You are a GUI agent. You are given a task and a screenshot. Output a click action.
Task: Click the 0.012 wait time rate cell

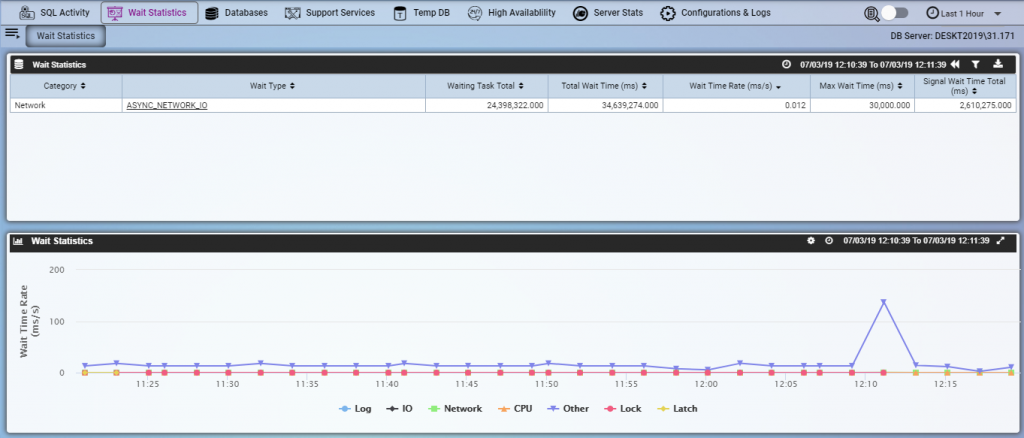pos(736,105)
